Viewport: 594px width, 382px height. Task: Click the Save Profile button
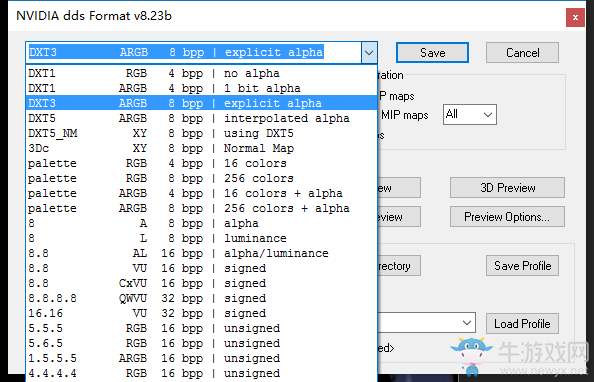(522, 266)
